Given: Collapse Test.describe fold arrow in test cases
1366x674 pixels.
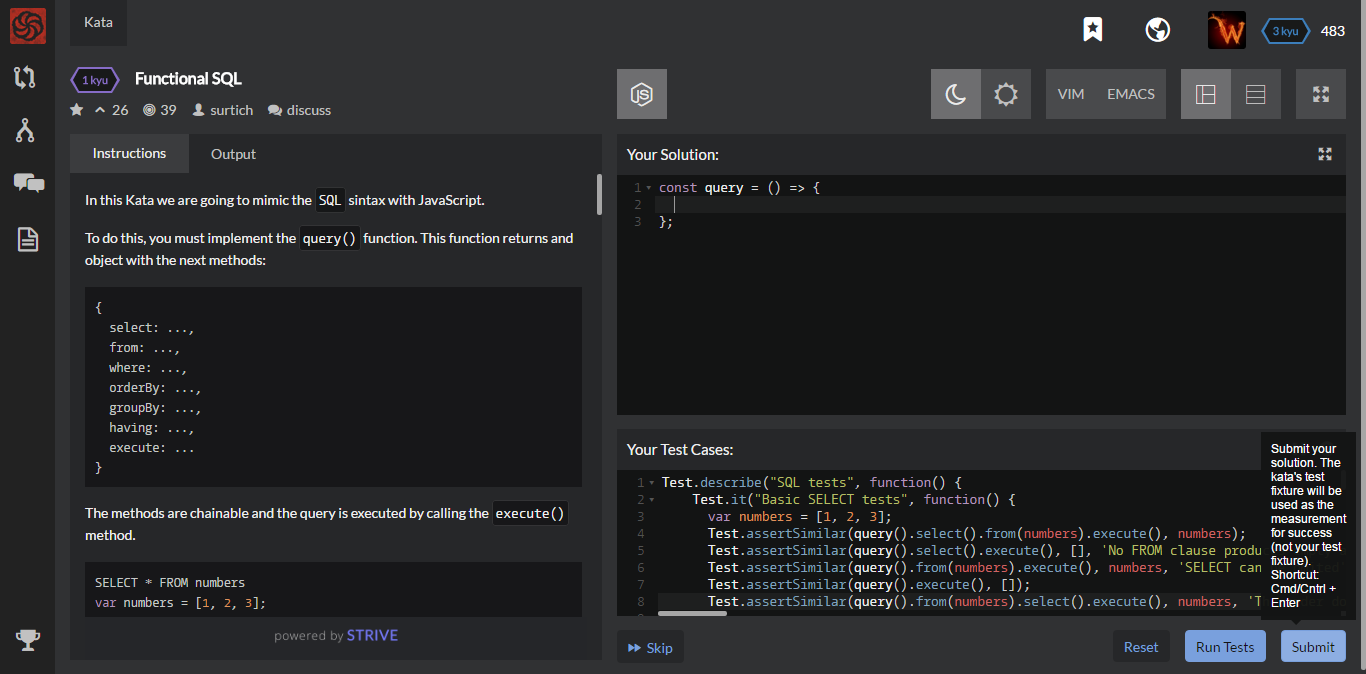Looking at the screenshot, I should click(652, 483).
